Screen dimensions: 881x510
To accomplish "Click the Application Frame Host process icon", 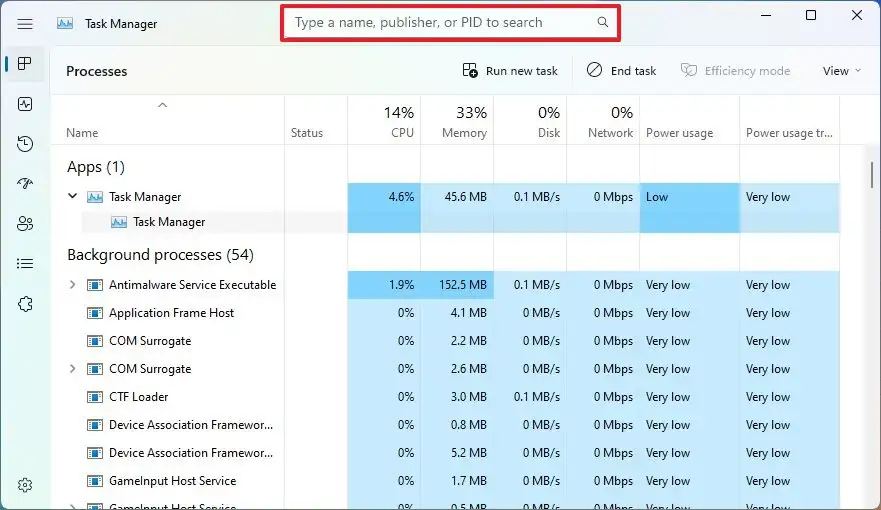I will pos(95,313).
